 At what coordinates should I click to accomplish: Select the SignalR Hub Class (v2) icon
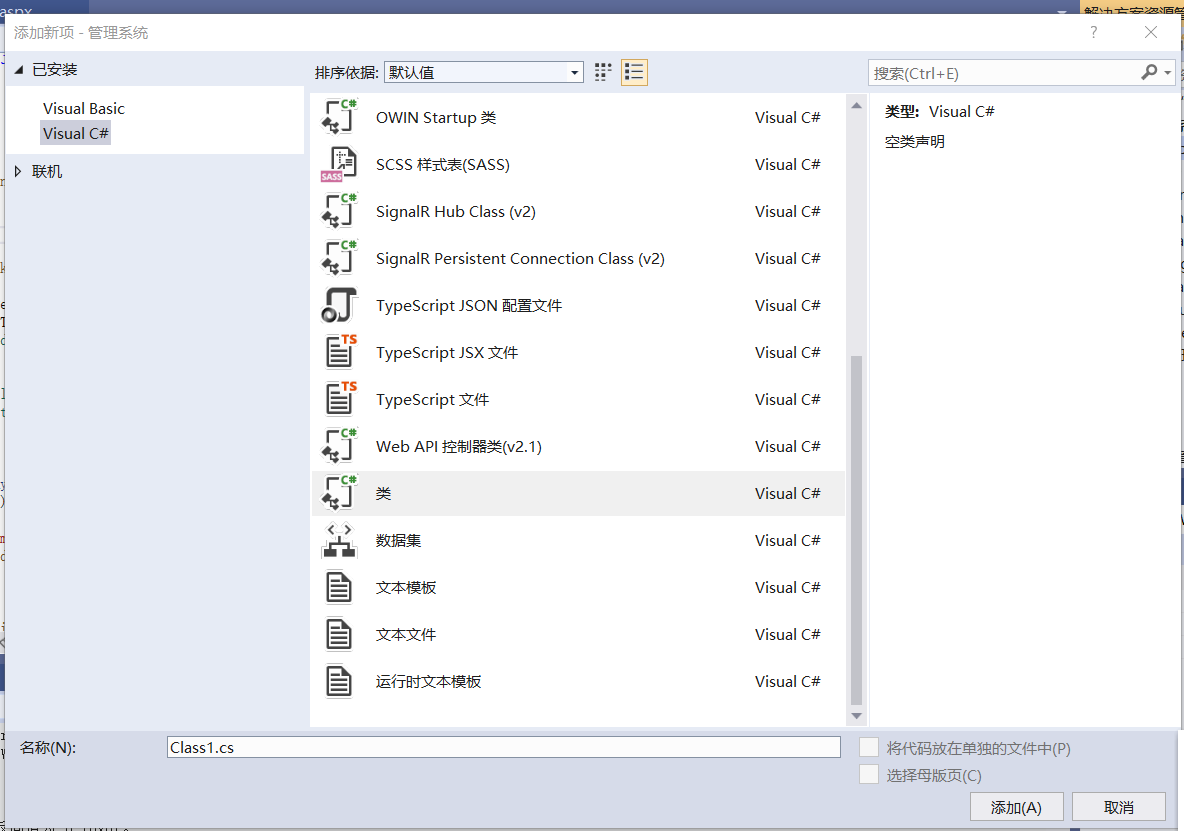click(339, 211)
